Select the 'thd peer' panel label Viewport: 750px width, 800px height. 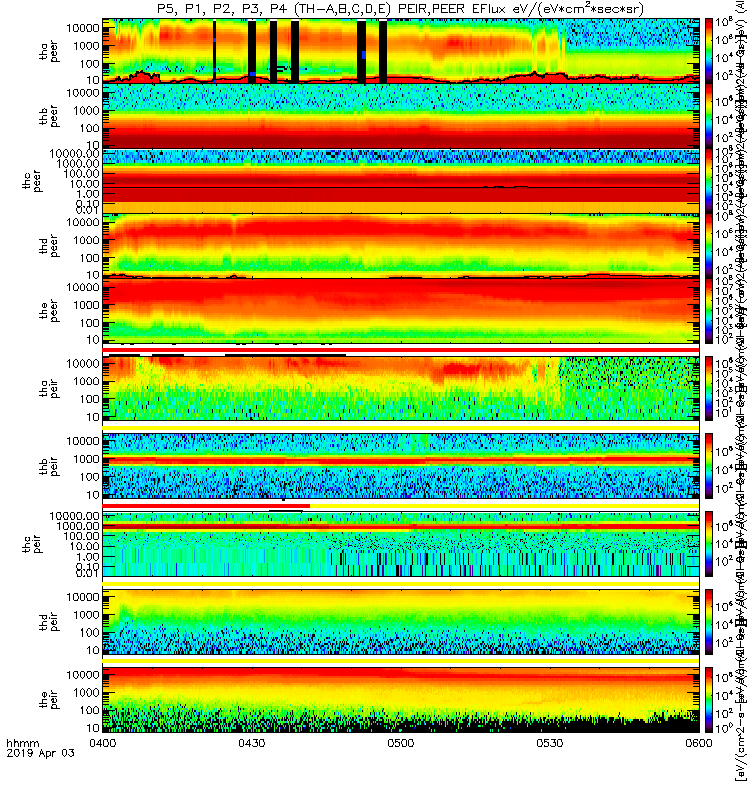tap(49, 246)
